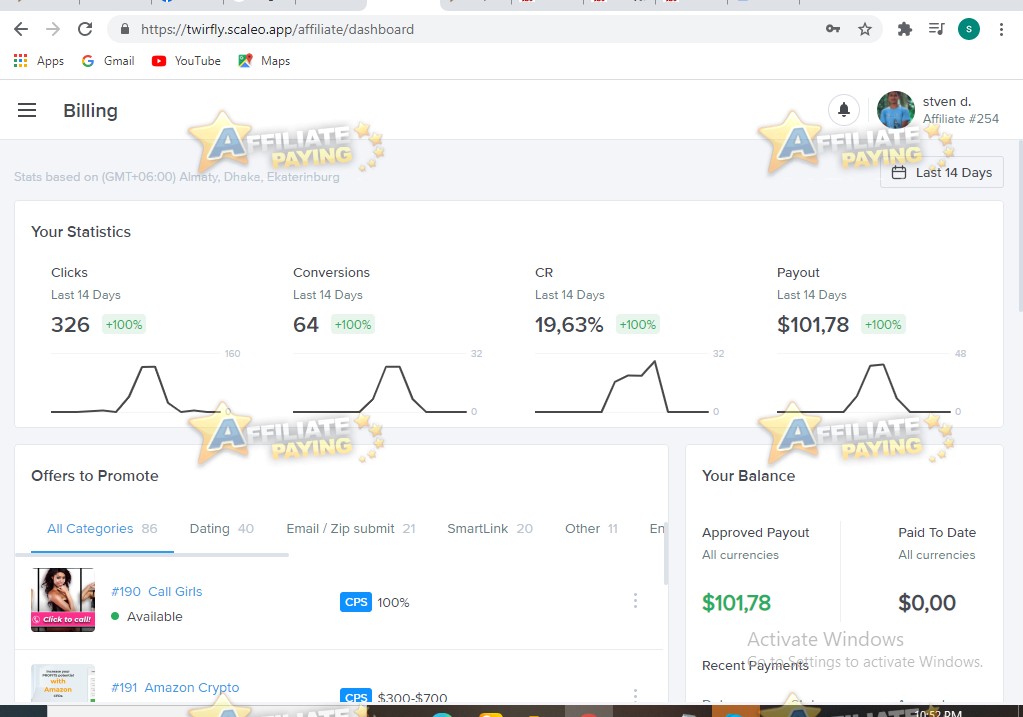Viewport: 1023px width, 717px height.
Task: Open Call Girls offer thumbnail
Action: coord(63,600)
